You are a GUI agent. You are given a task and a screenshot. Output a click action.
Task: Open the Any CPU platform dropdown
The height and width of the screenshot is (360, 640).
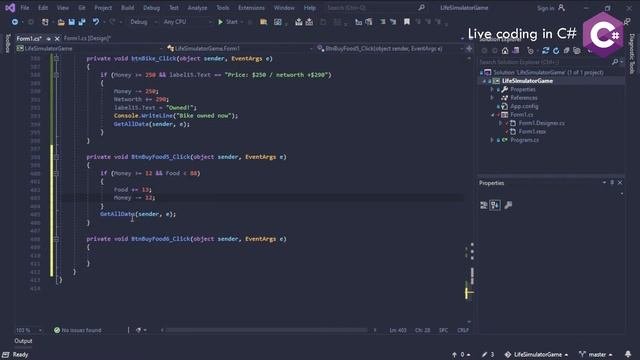pyautogui.click(x=187, y=22)
